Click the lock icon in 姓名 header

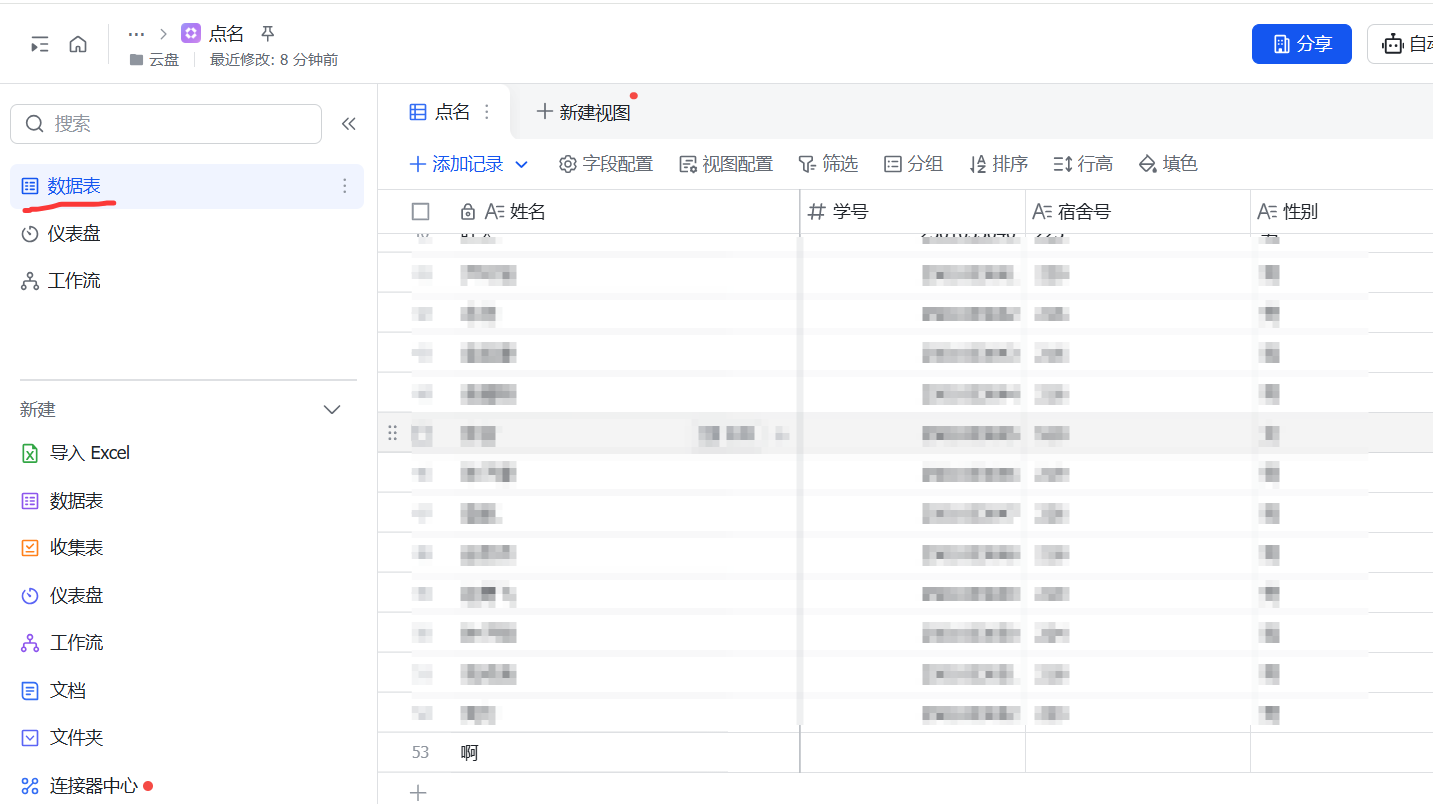(467, 212)
